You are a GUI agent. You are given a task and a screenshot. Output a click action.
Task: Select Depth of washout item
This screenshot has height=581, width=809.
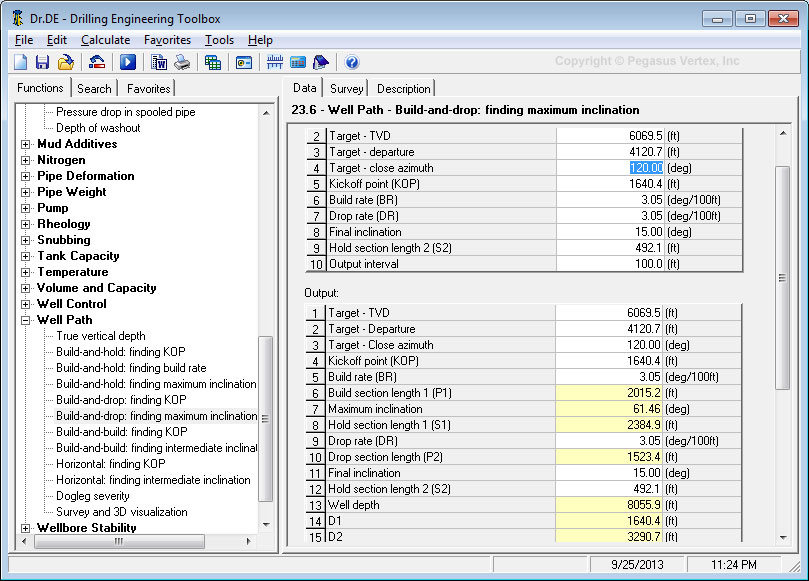(98, 128)
